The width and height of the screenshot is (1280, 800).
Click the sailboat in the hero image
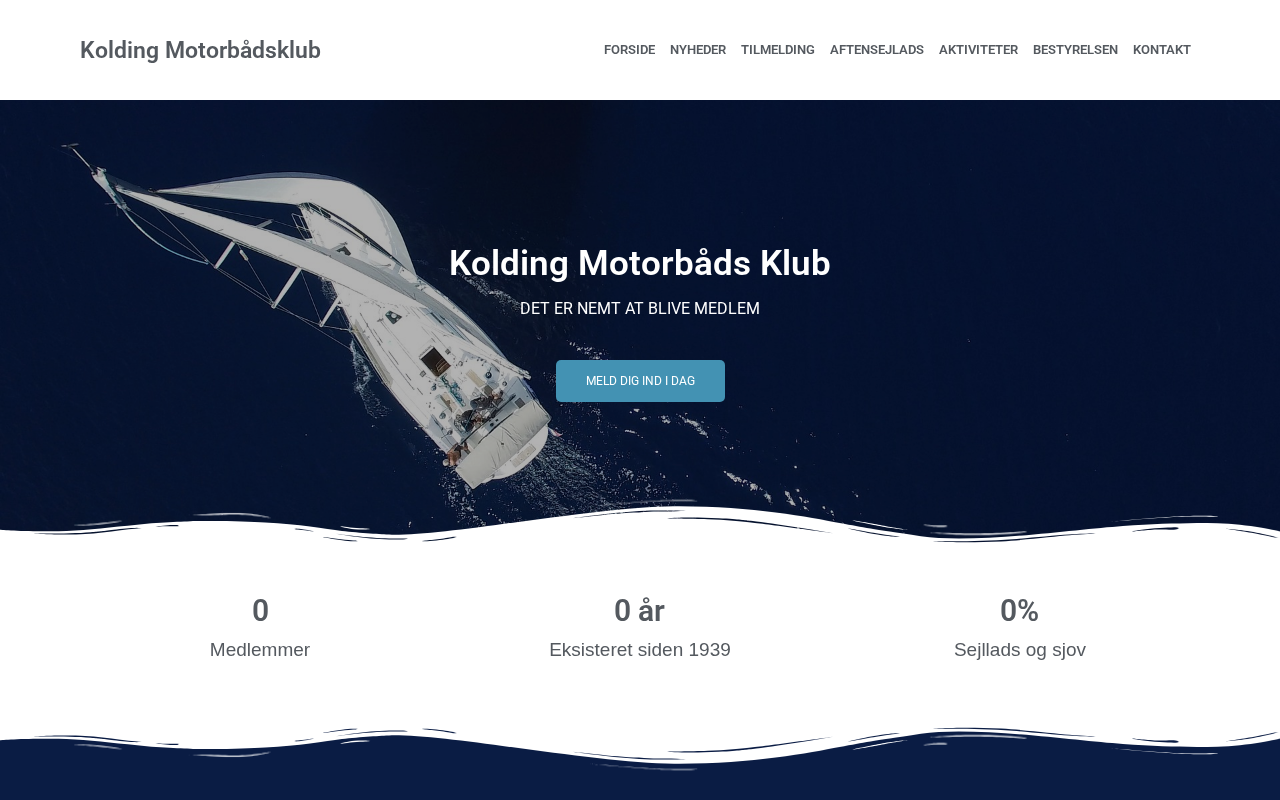pos(330,310)
